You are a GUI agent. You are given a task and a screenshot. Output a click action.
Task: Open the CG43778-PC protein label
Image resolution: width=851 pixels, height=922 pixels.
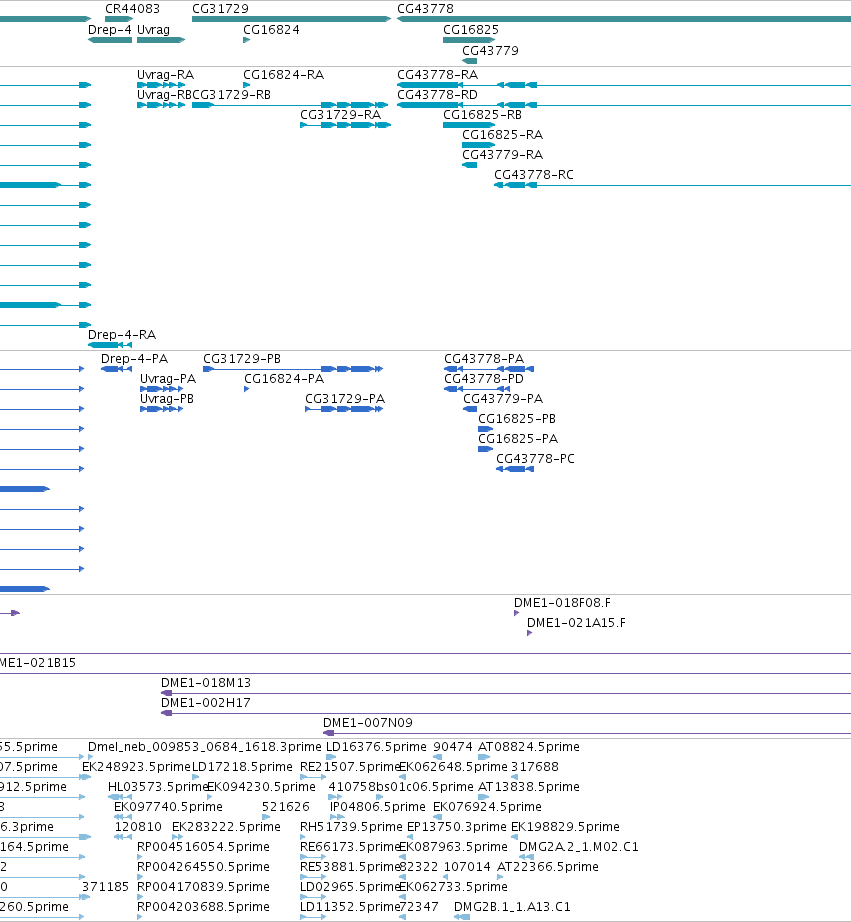[535, 459]
